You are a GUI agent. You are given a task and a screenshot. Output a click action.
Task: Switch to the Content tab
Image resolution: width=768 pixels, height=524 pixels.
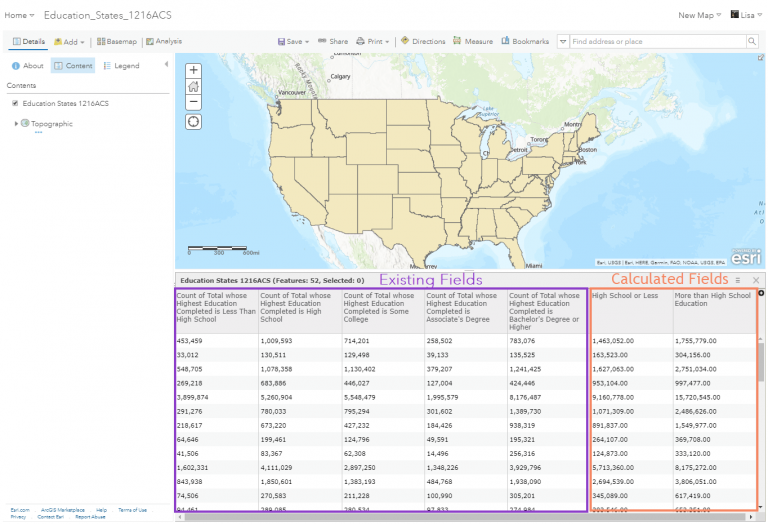coord(73,66)
